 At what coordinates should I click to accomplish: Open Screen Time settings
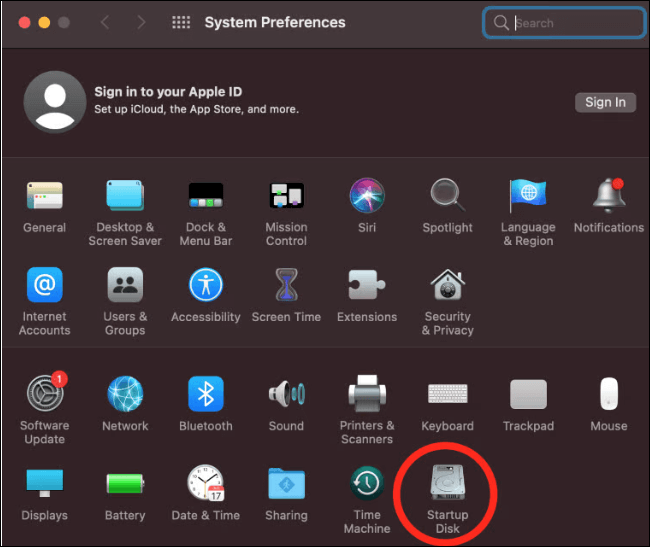pyautogui.click(x=286, y=286)
